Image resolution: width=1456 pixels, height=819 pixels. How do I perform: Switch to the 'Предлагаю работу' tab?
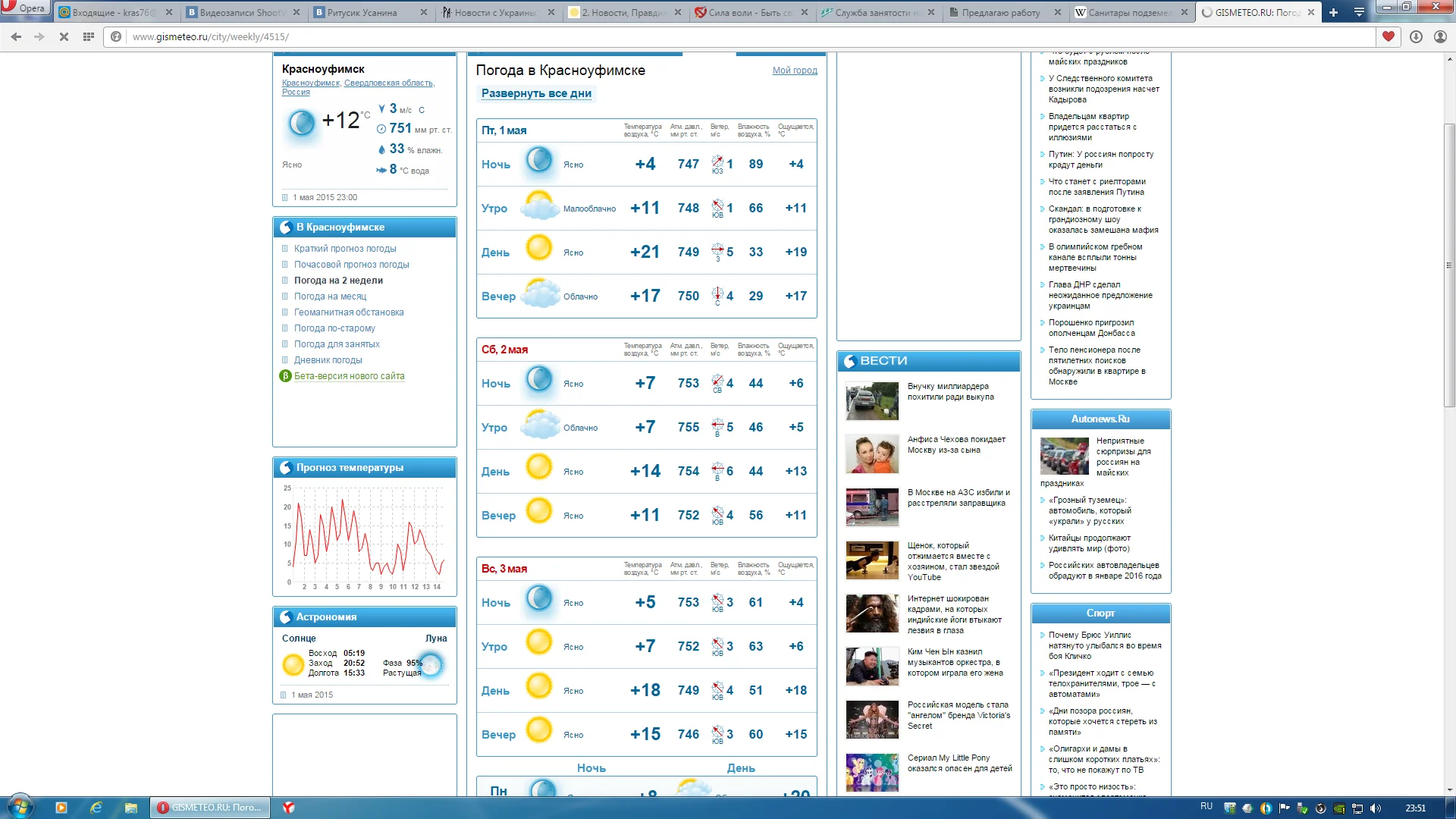(x=1001, y=12)
